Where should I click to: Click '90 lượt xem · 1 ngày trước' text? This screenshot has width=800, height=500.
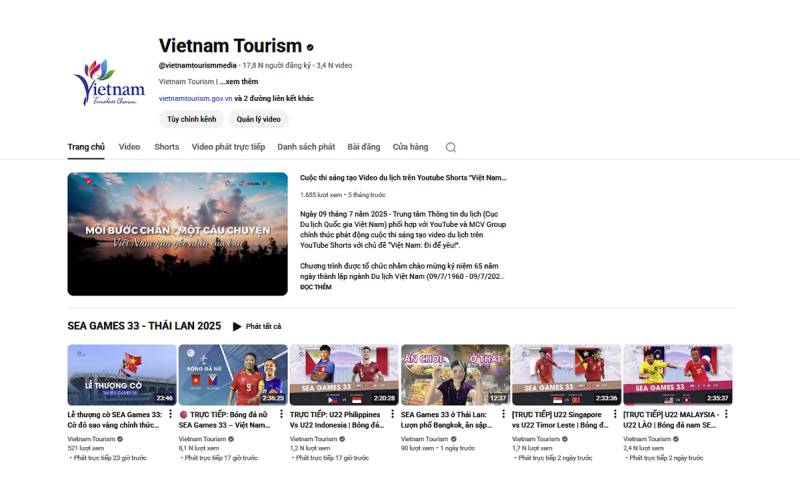[x=438, y=448]
